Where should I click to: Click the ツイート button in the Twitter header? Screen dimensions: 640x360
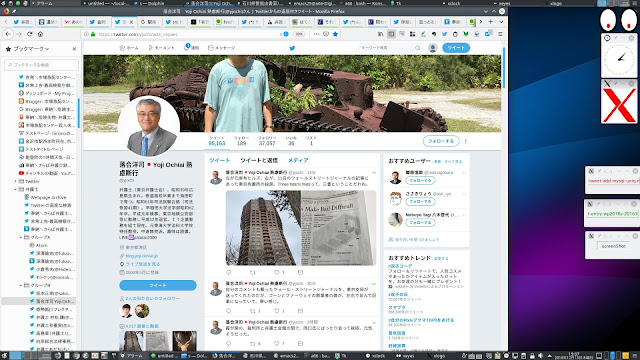click(456, 48)
